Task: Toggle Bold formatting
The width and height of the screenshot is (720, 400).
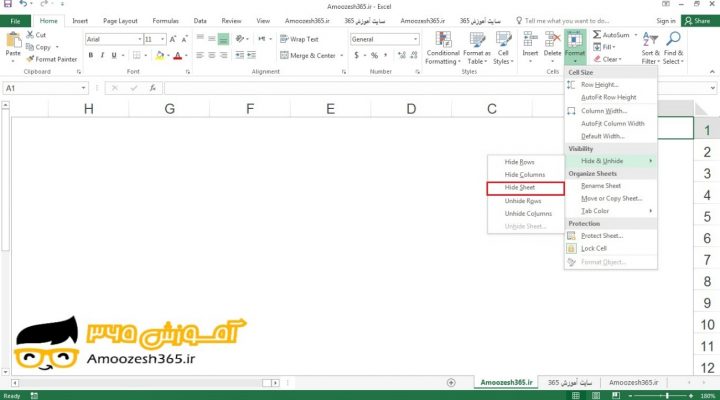Action: 91,56
